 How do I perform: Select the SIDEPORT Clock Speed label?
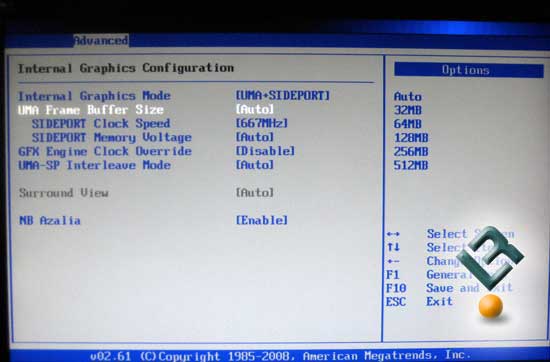point(101,123)
